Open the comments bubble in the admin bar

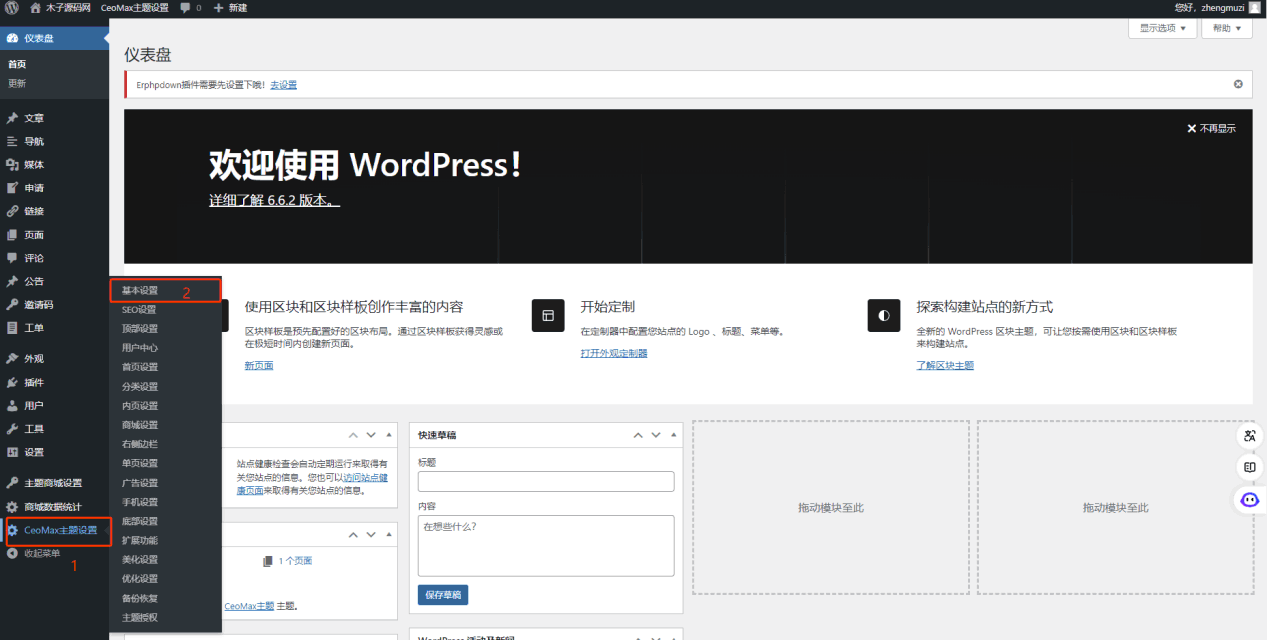[186, 8]
